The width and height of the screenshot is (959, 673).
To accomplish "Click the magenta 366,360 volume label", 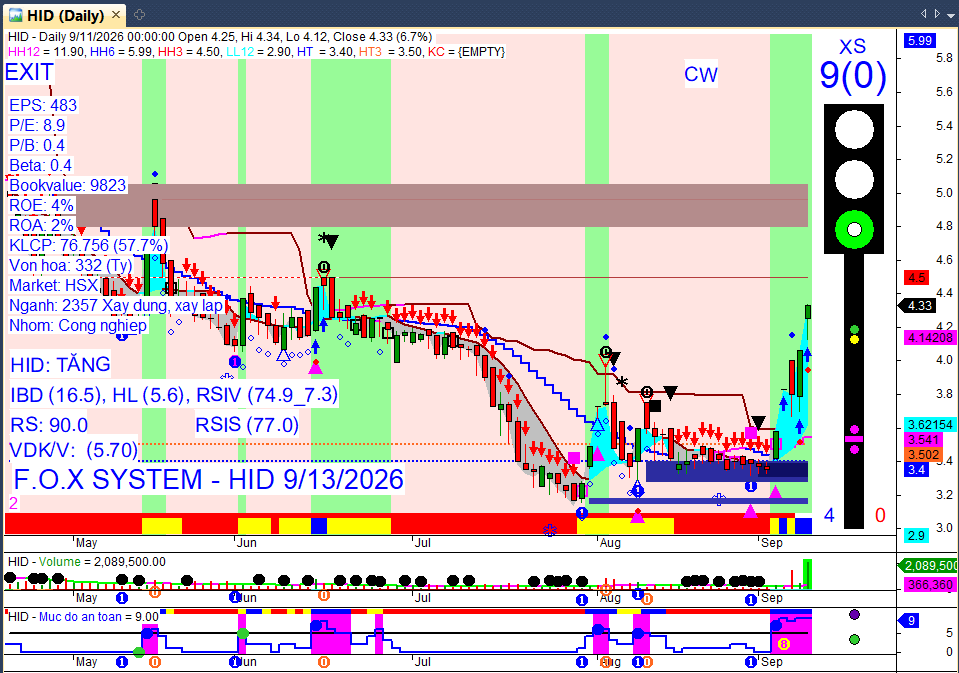I will pyautogui.click(x=930, y=585).
